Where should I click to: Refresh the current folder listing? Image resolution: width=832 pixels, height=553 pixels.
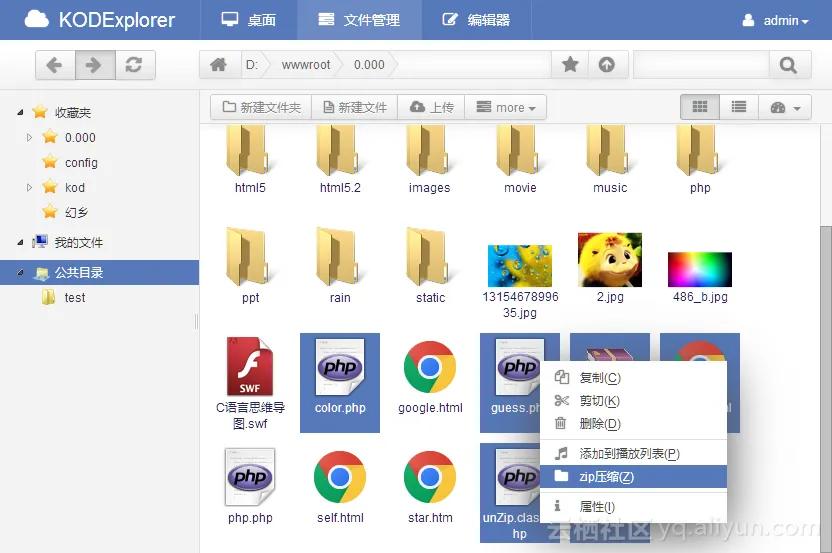[x=134, y=65]
